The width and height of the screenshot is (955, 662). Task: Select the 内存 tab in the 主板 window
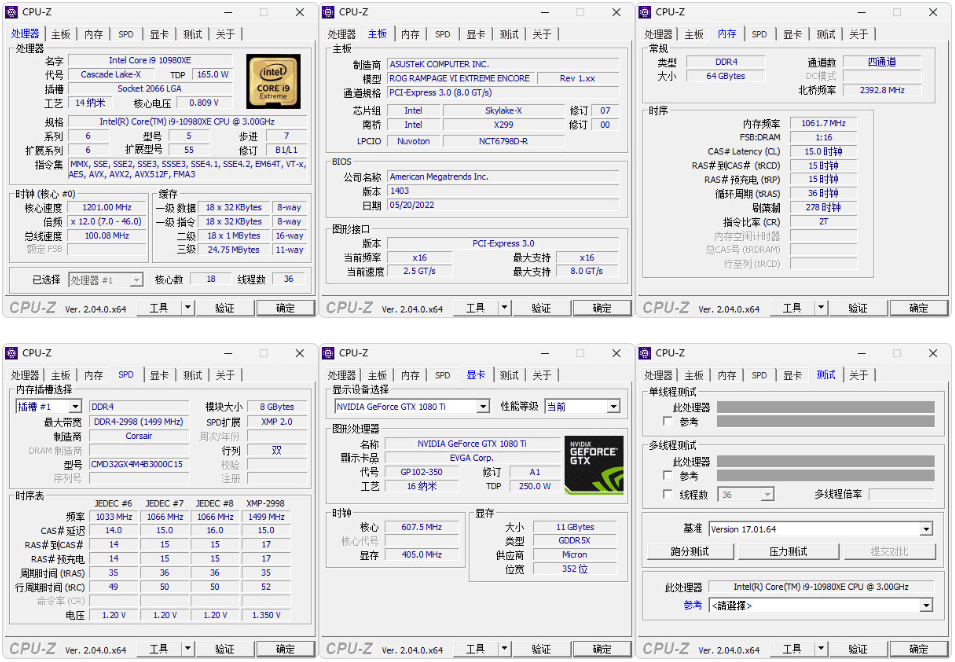410,34
